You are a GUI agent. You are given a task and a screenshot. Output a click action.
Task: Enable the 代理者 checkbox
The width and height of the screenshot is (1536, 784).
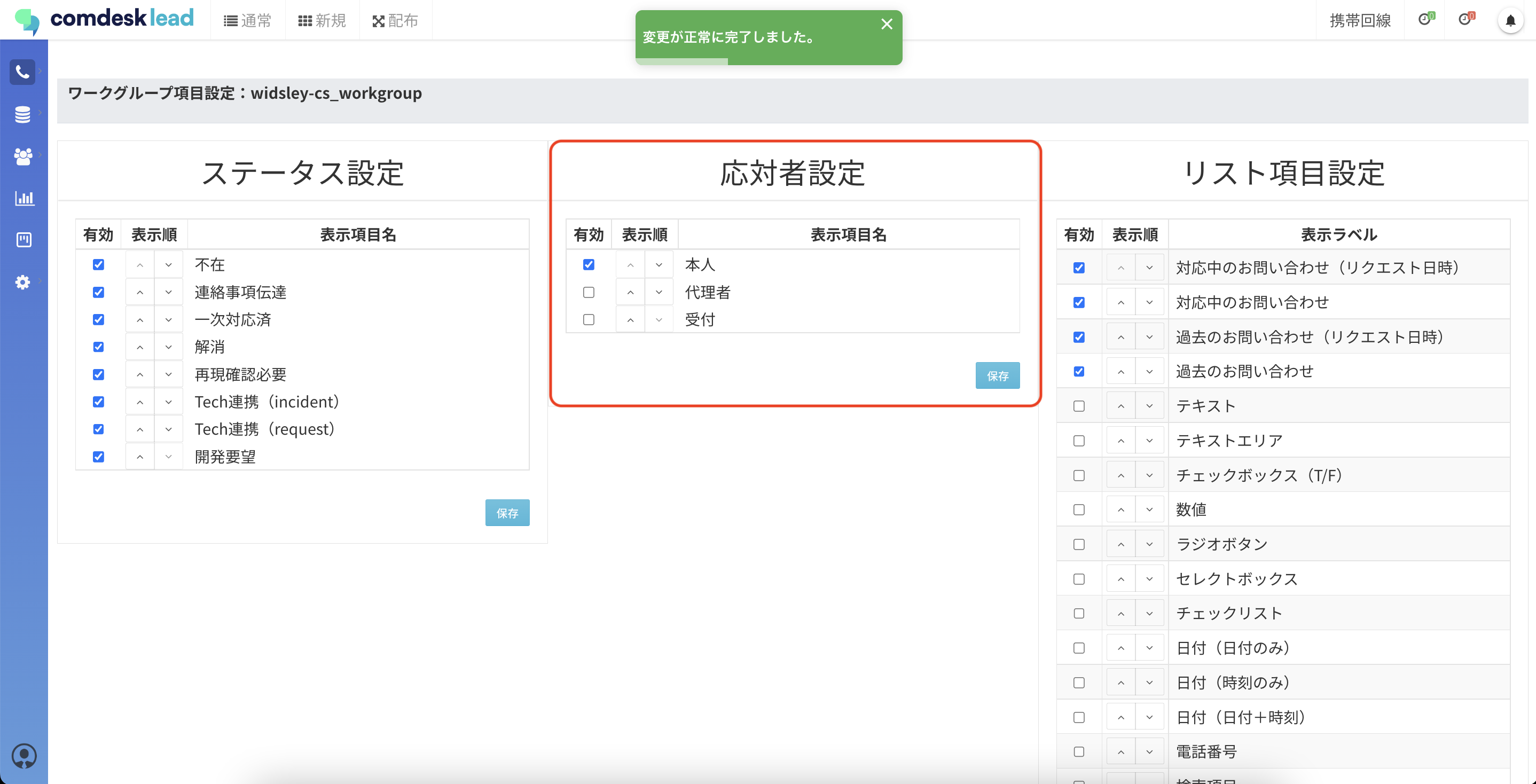[589, 292]
